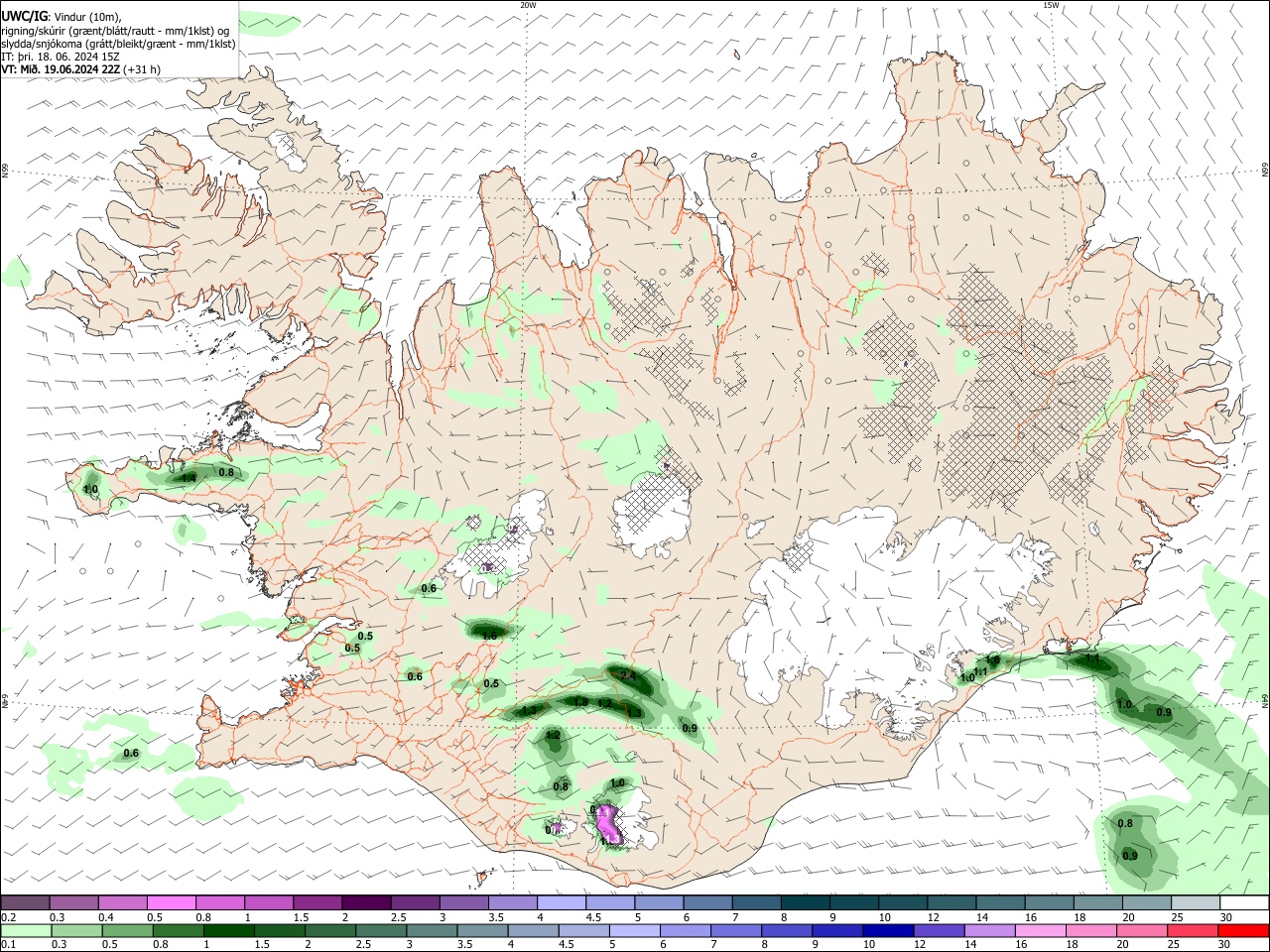Image resolution: width=1270 pixels, height=952 pixels.
Task: Click the '0.1' label in the rain legend
Action: pyautogui.click(x=8, y=945)
